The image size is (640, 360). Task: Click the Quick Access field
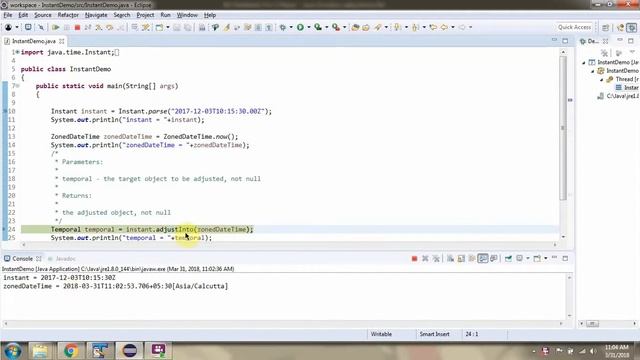[x=574, y=27]
